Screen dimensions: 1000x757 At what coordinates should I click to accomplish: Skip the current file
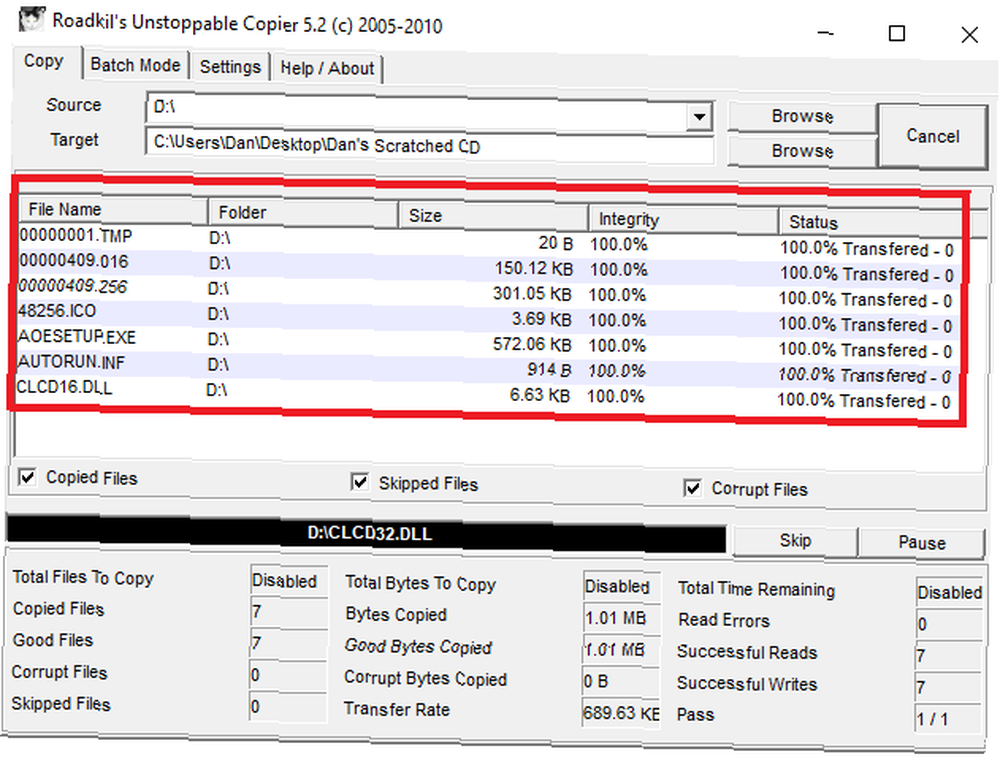tap(795, 541)
